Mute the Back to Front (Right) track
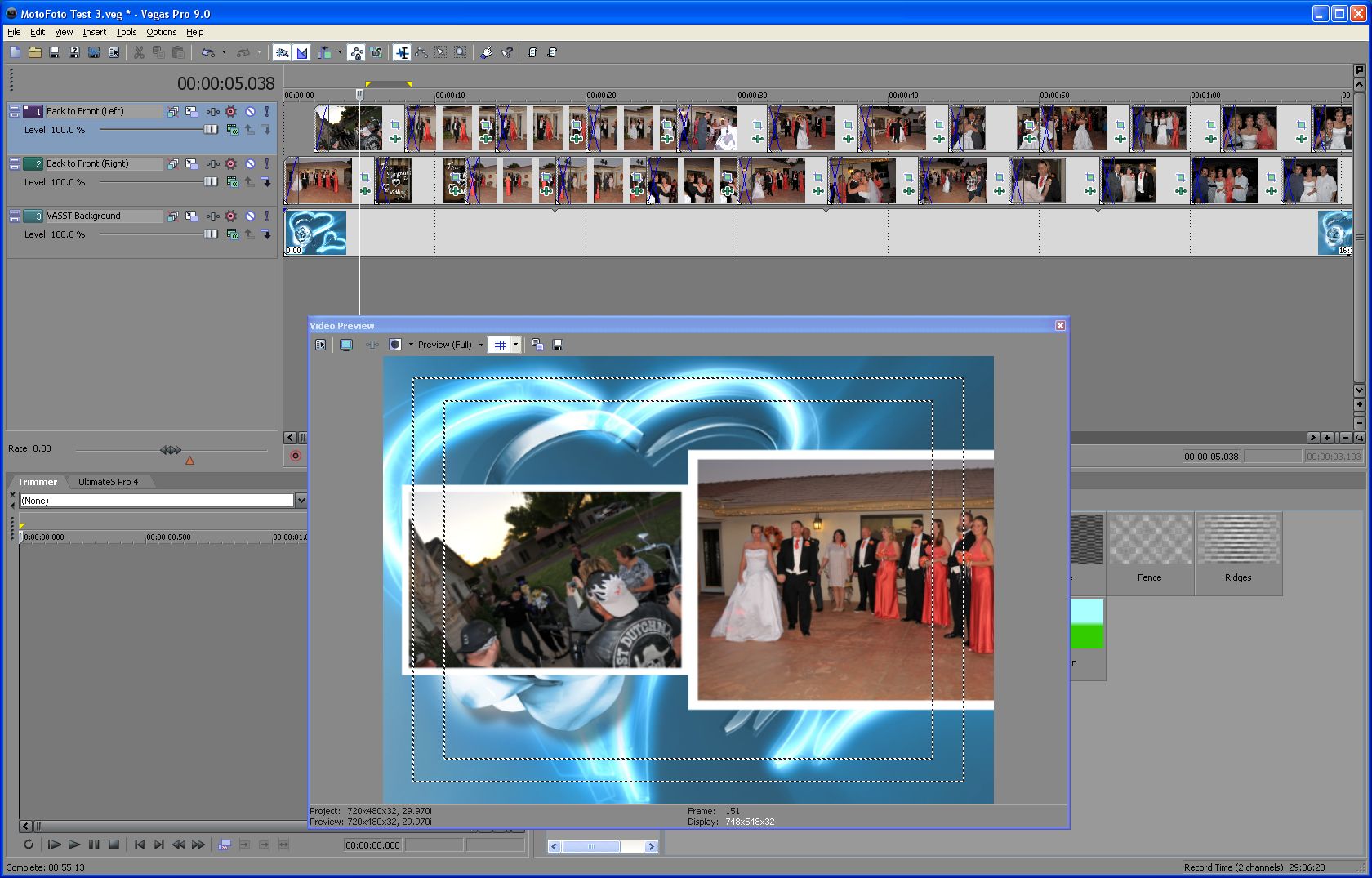The height and width of the screenshot is (878, 1372). coord(250,163)
